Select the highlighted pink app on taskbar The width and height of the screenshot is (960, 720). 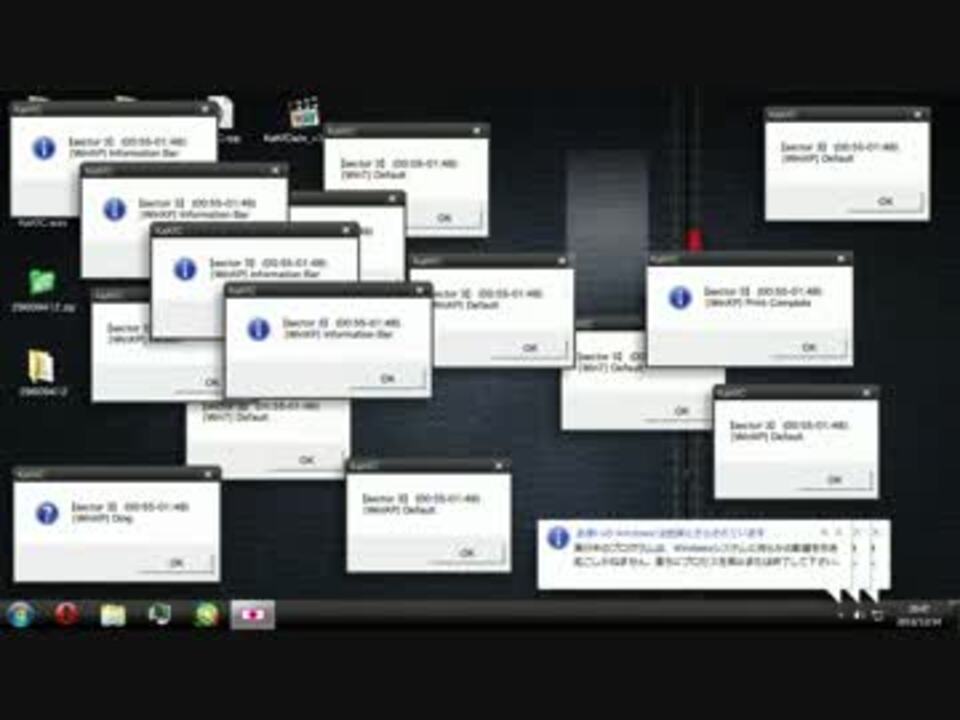tap(252, 614)
